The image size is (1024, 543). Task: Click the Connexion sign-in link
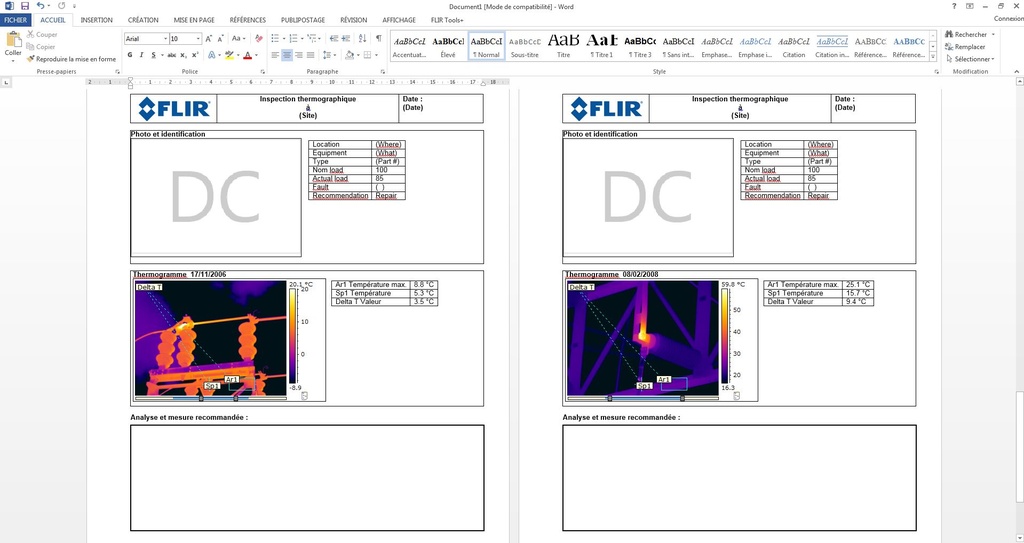1008,18
